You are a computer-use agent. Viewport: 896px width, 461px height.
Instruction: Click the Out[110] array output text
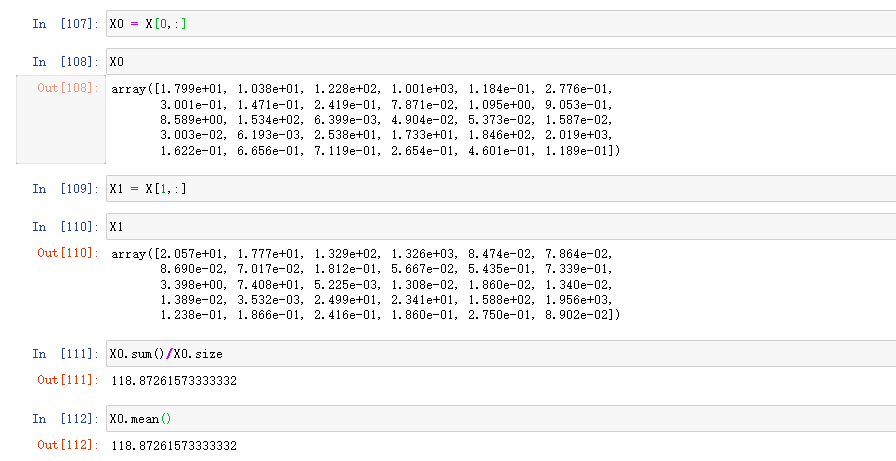point(366,285)
